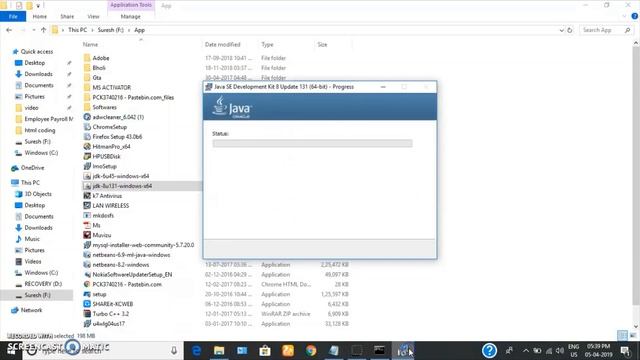
Task: Select the HitmanPro_x64 file
Action: [111, 147]
